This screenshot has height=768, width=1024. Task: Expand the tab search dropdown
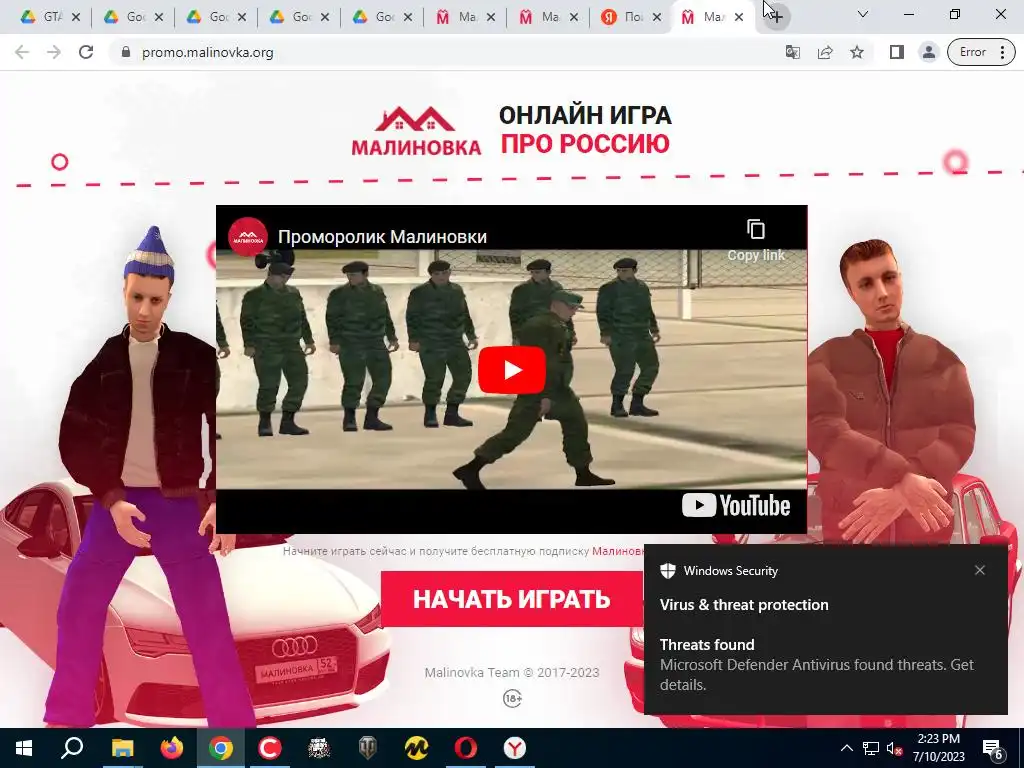click(x=863, y=14)
